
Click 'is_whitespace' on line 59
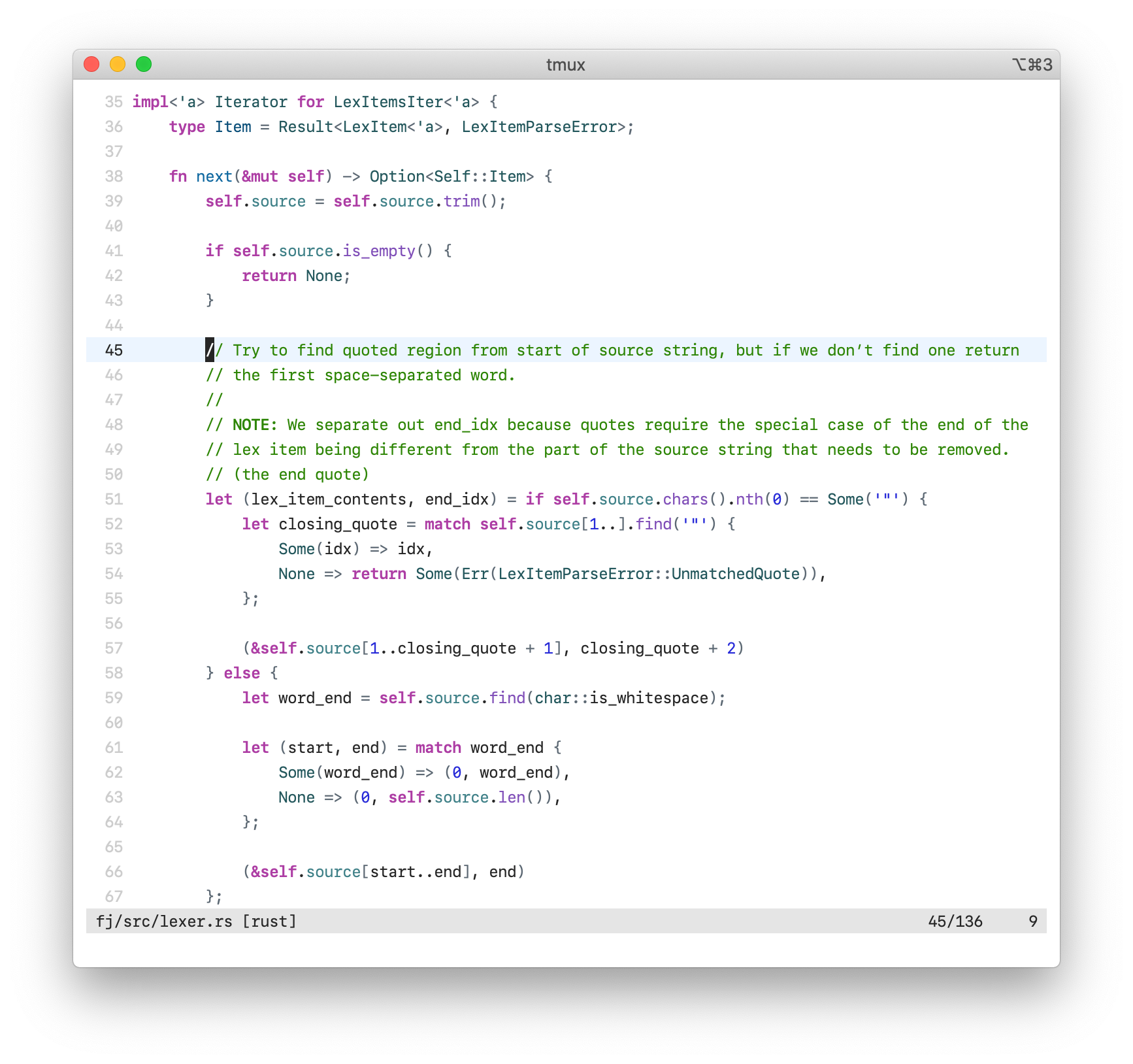[x=649, y=698]
